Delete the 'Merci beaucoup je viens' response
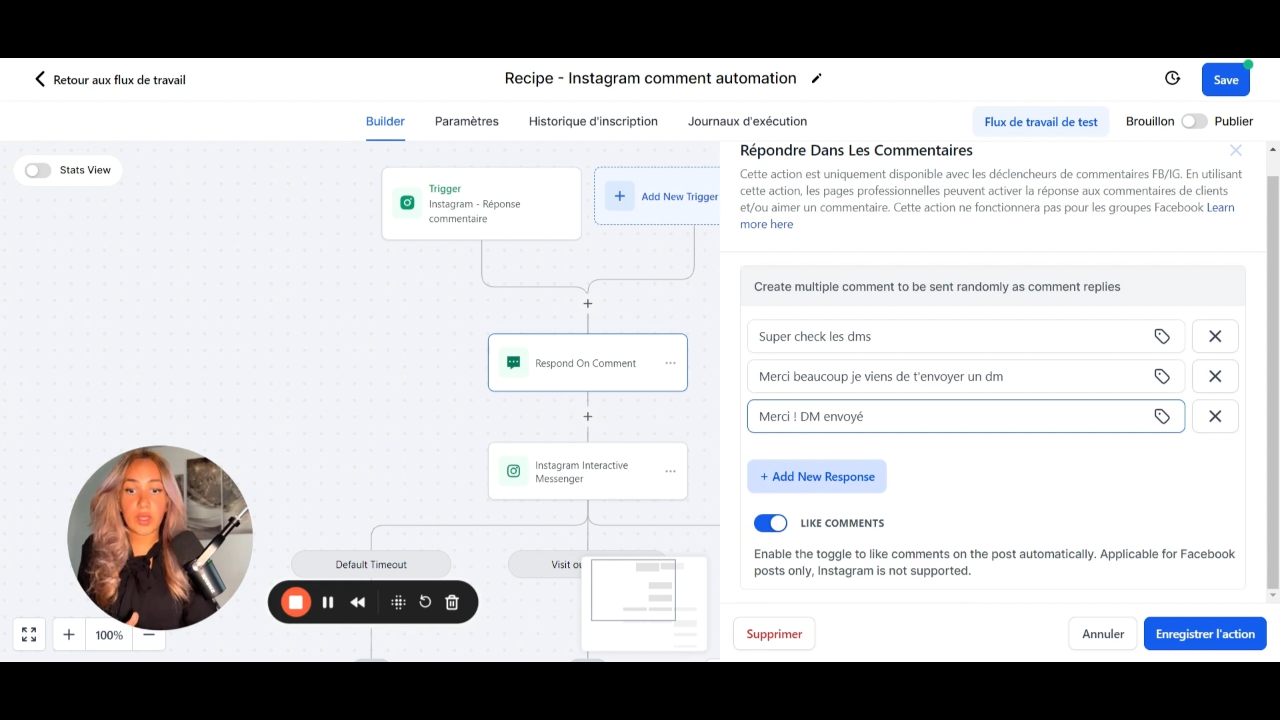This screenshot has width=1280, height=720. click(1215, 376)
